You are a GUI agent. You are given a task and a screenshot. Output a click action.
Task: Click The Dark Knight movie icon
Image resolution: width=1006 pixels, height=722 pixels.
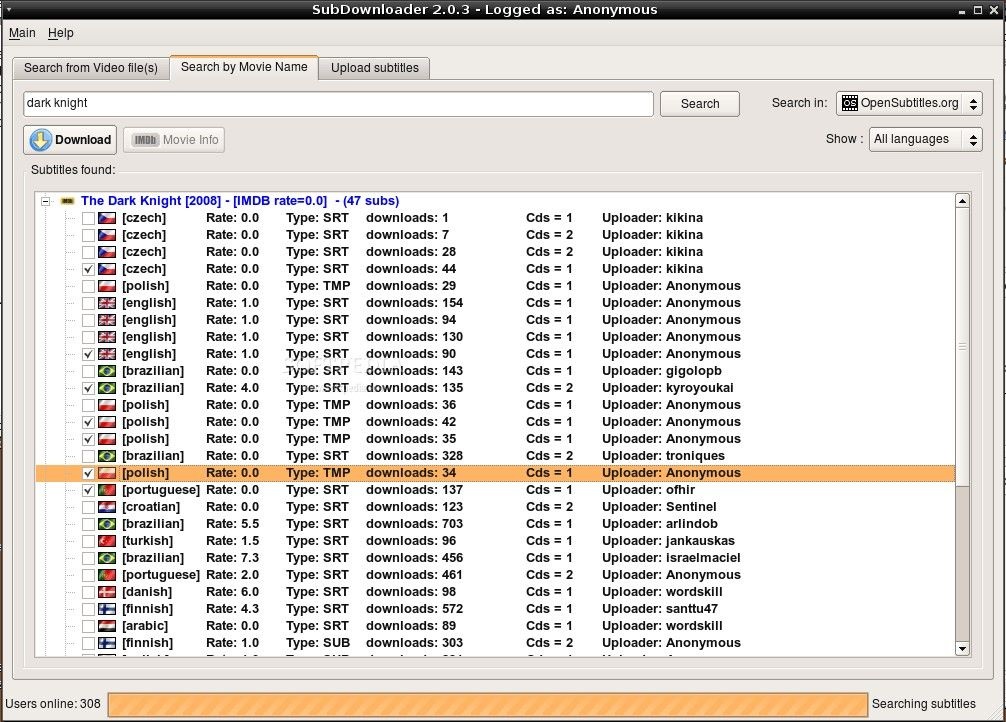[67, 201]
